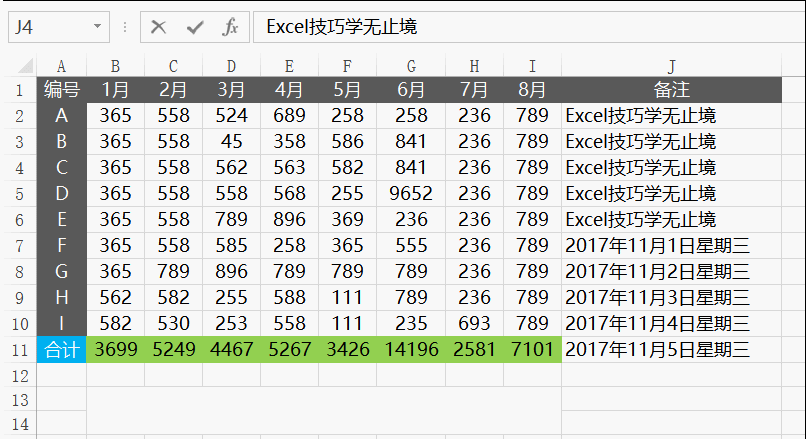The height and width of the screenshot is (439, 806).
Task: Click the 2017年11月2日星期三 cell
Action: 671,272
